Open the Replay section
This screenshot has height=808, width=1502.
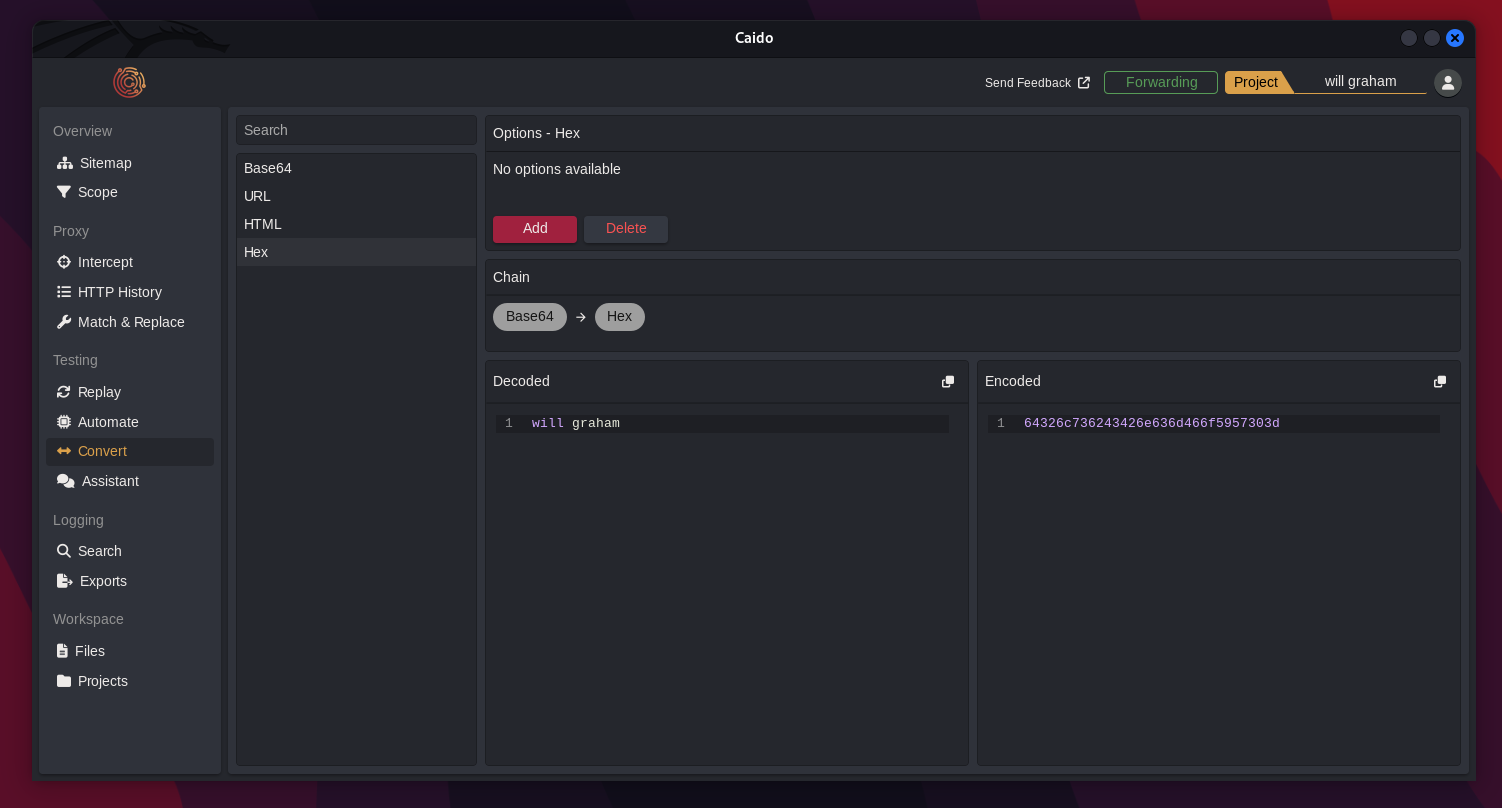pyautogui.click(x=130, y=392)
